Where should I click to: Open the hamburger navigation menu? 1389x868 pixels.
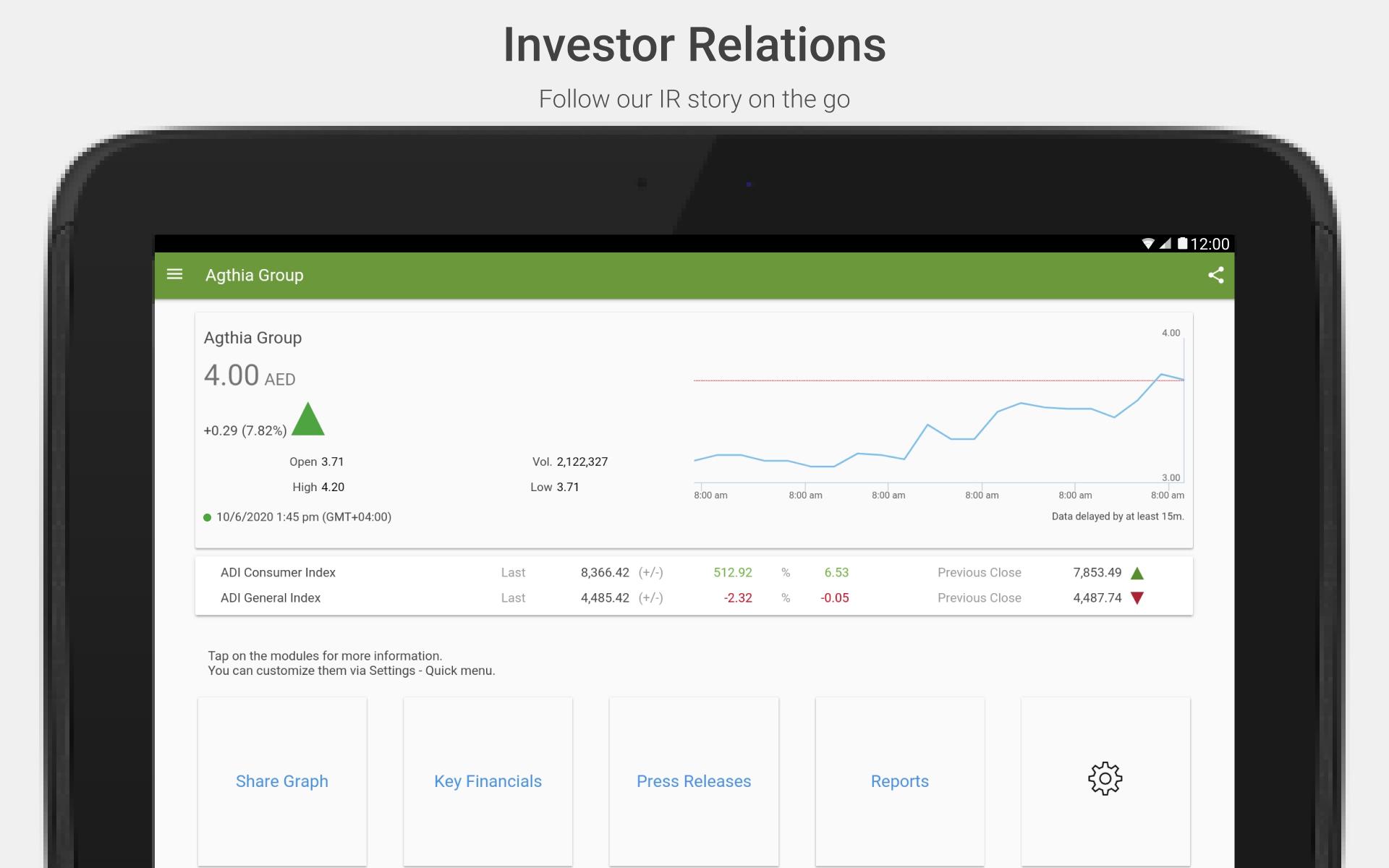pyautogui.click(x=174, y=274)
